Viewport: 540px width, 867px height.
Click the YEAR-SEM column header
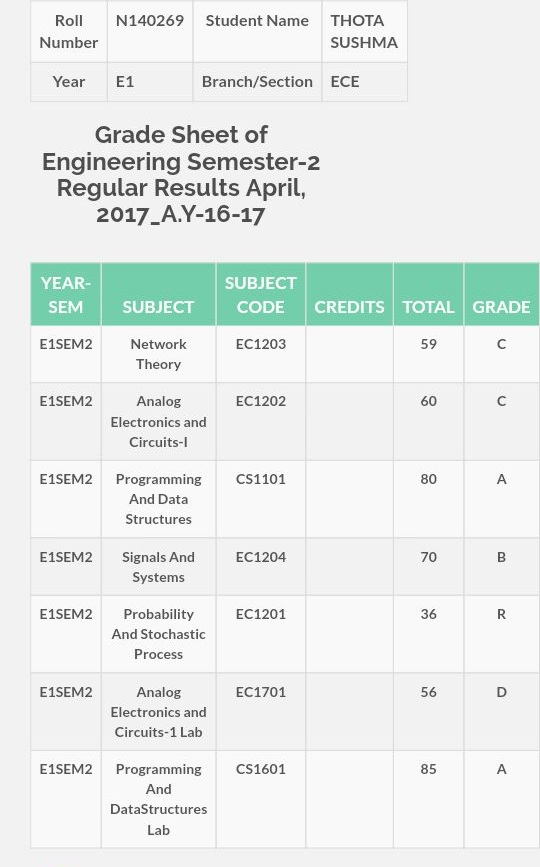point(66,294)
